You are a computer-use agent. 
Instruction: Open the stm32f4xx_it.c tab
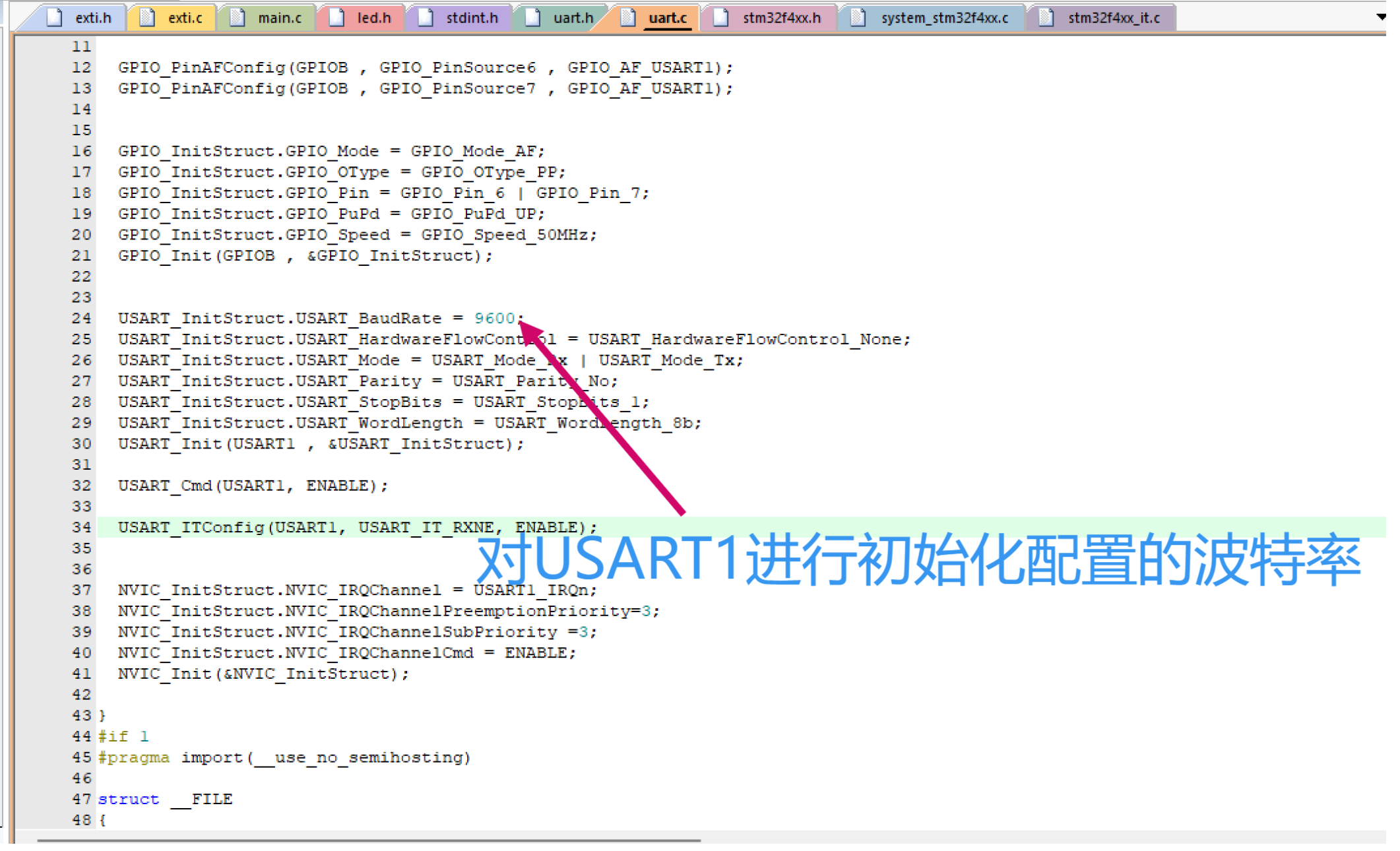[1102, 18]
